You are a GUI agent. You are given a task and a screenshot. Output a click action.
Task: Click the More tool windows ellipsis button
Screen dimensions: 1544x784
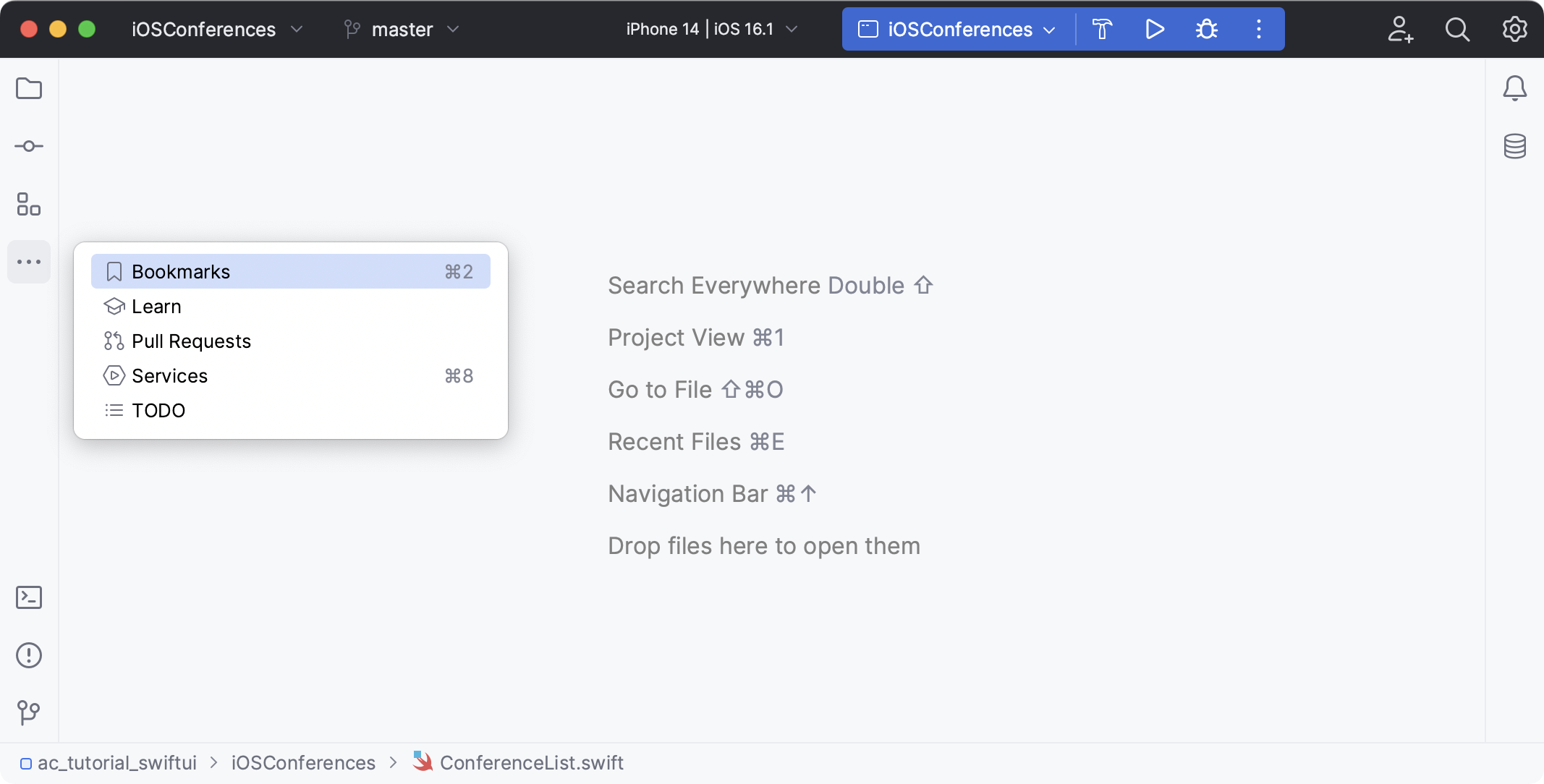tap(29, 262)
